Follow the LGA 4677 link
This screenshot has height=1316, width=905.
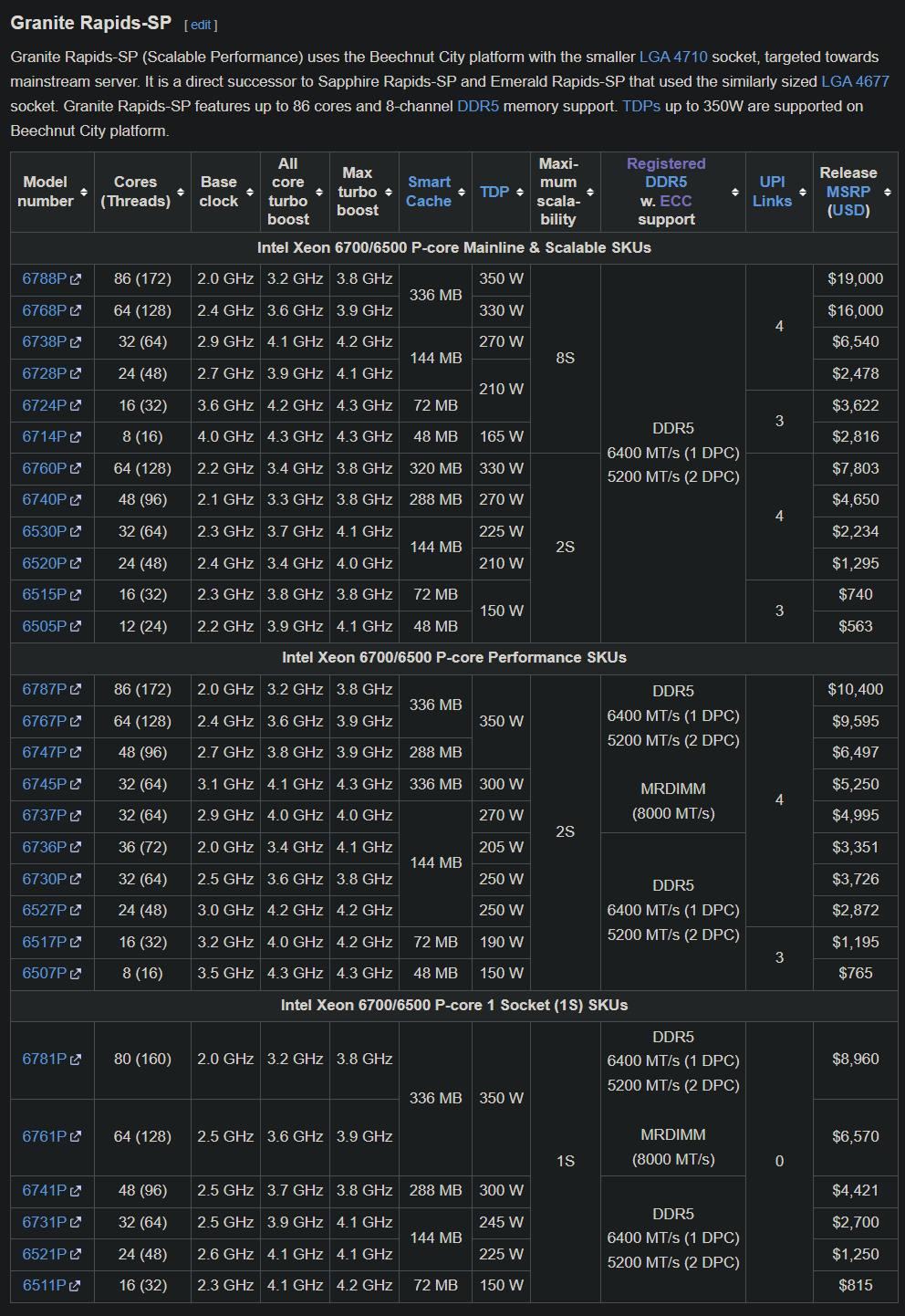855,81
